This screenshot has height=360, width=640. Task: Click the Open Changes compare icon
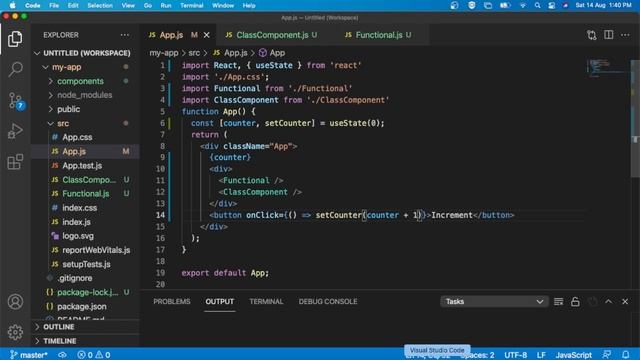point(592,35)
